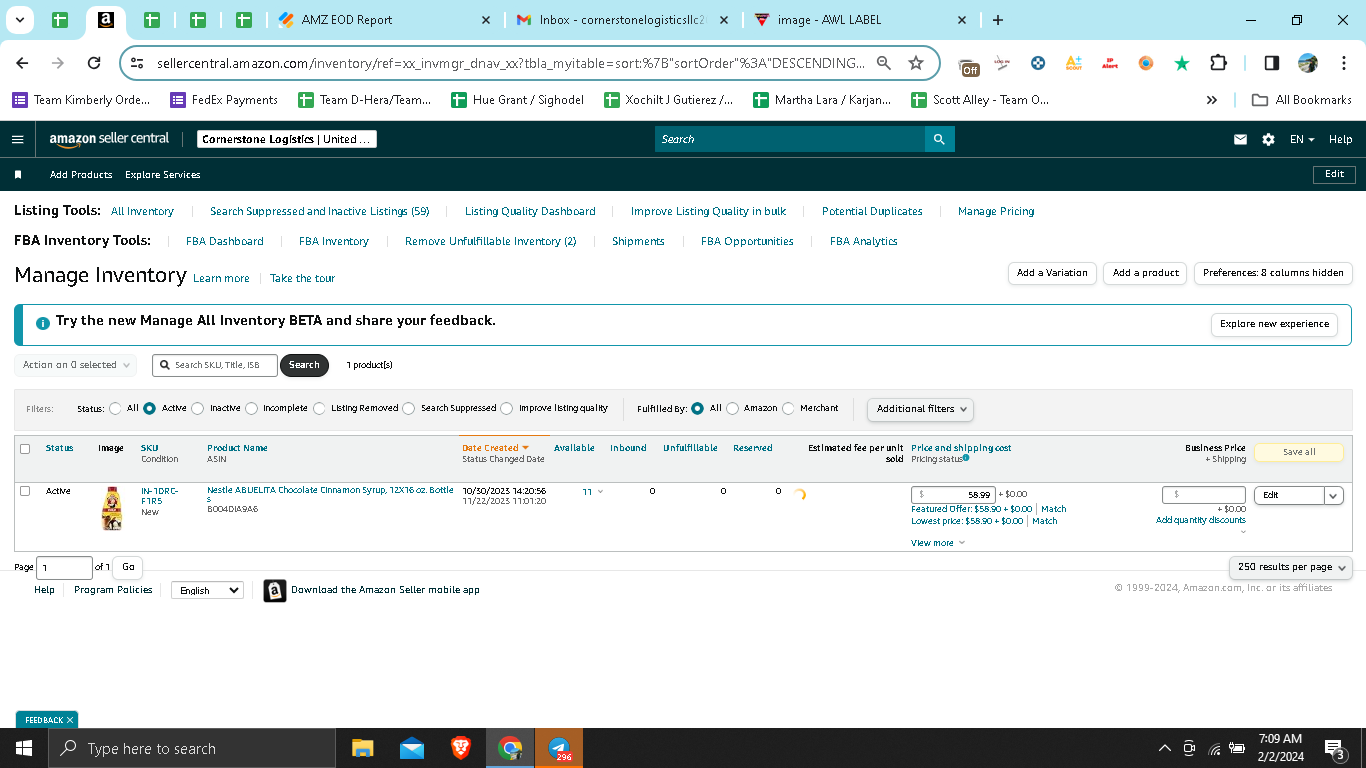Screen dimensions: 1366x768
Task: Click the Add a product button
Action: point(1146,273)
